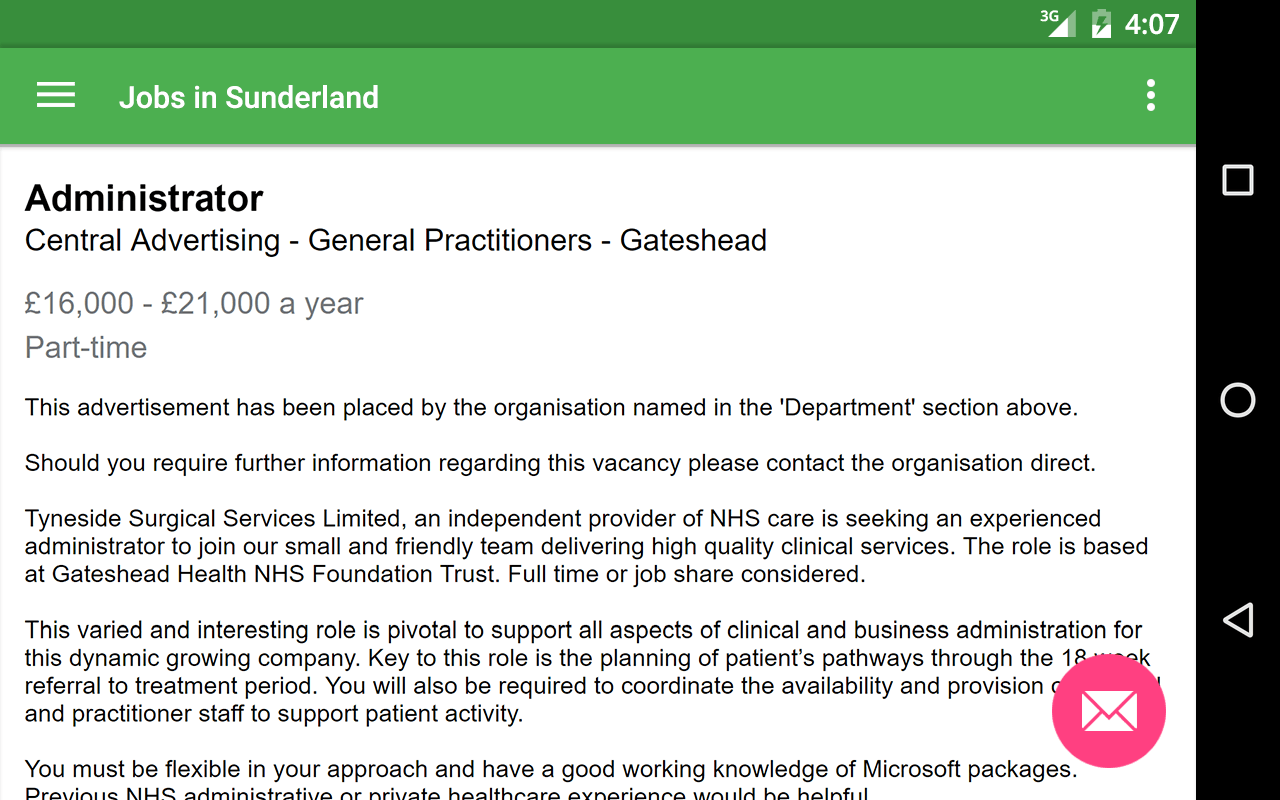
Task: Tap the 'Should you require further information' sentence
Action: click(x=560, y=463)
